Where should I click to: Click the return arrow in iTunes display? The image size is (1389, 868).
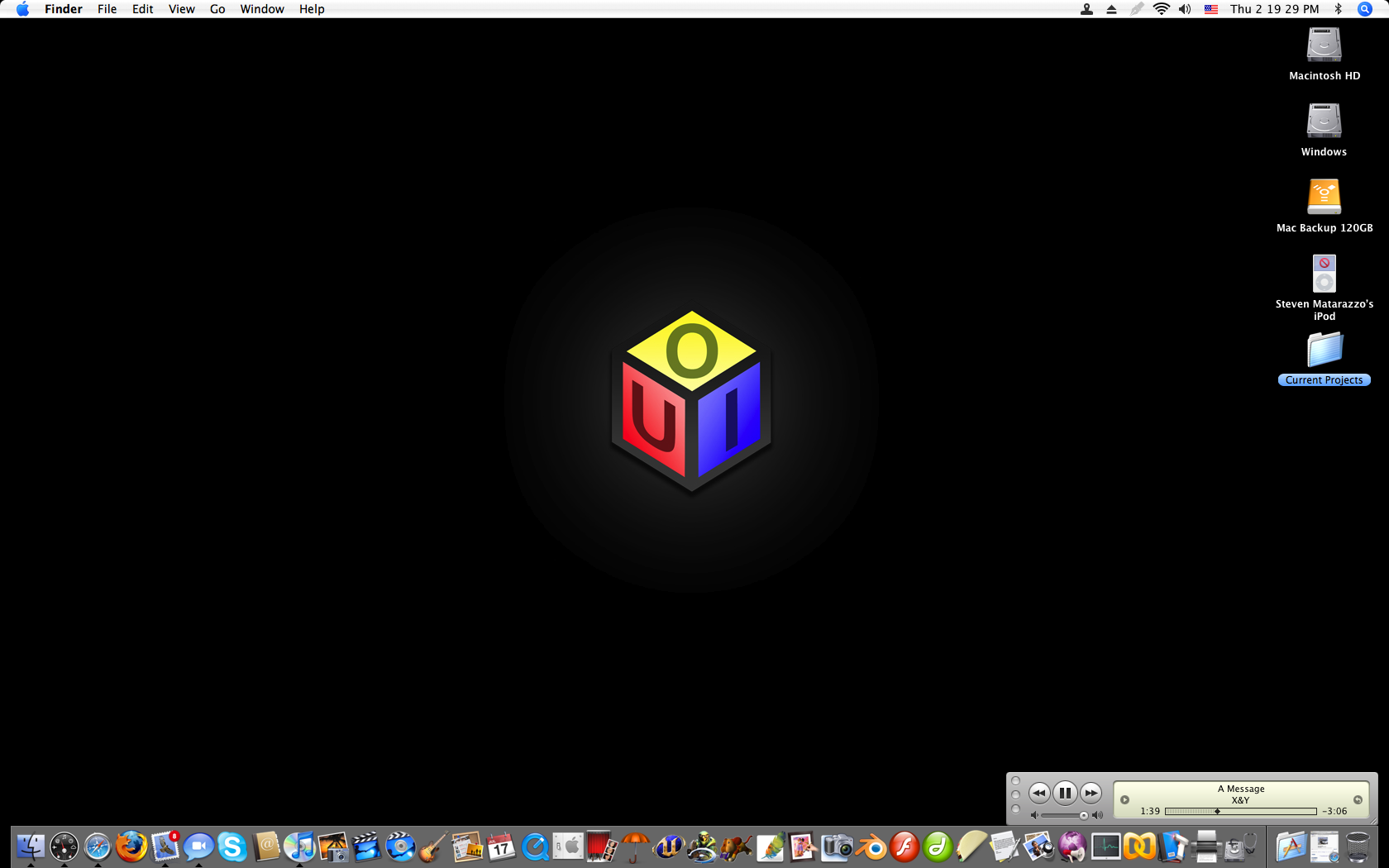1358,799
